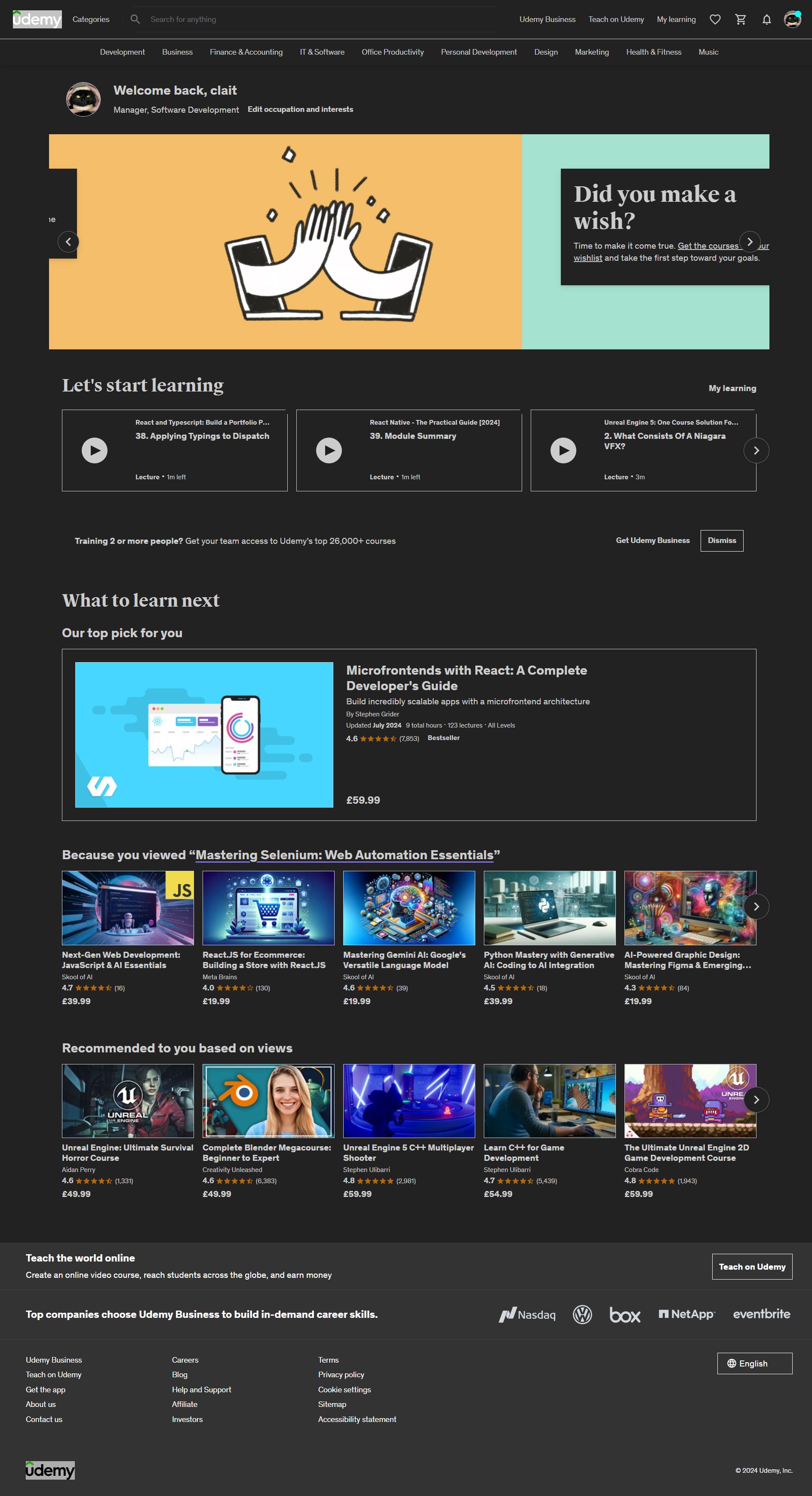This screenshot has height=1496, width=812.
Task: Play React Native Module Summary lecture
Action: [329, 450]
